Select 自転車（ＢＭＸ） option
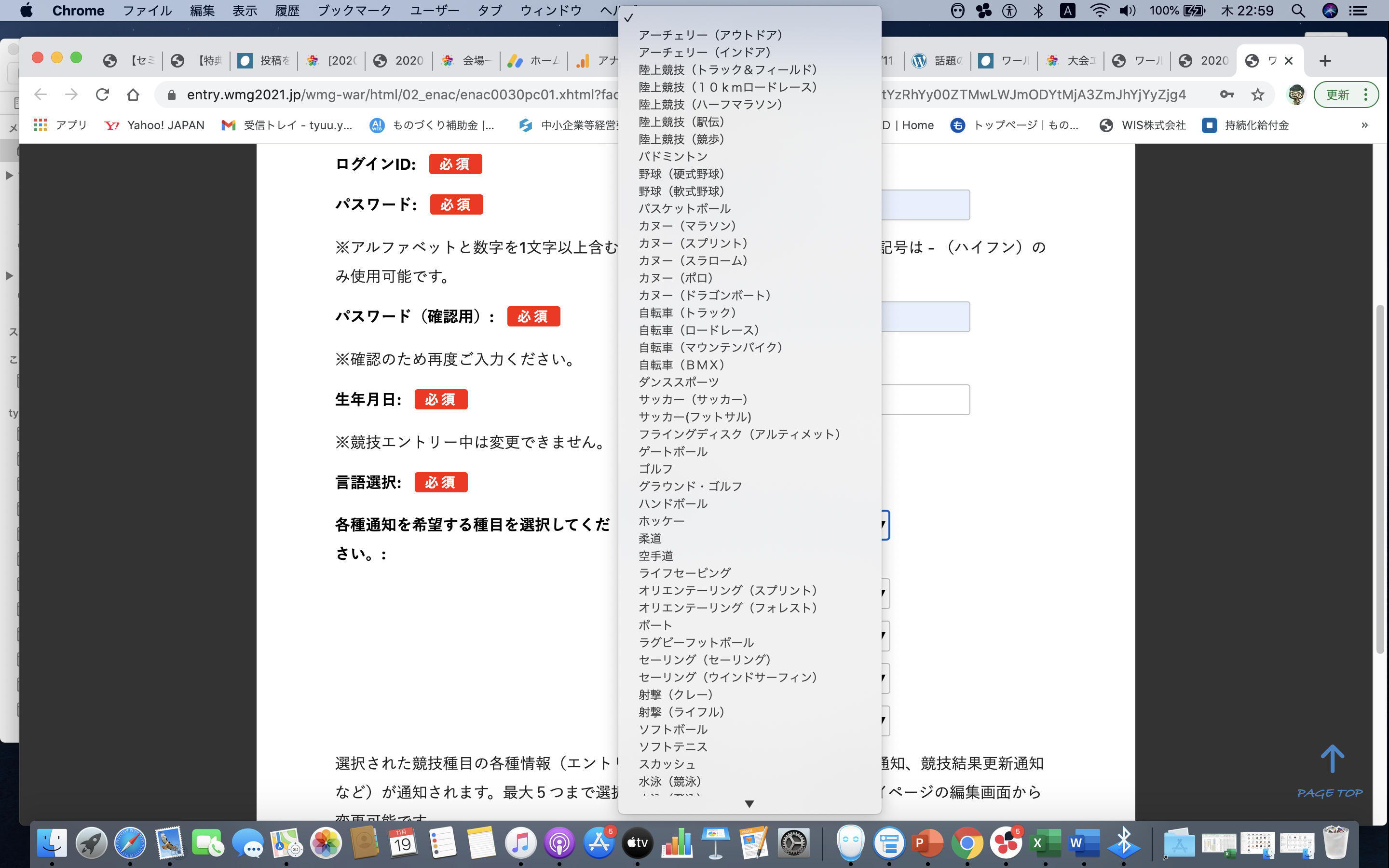The height and width of the screenshot is (868, 1389). (x=749, y=365)
